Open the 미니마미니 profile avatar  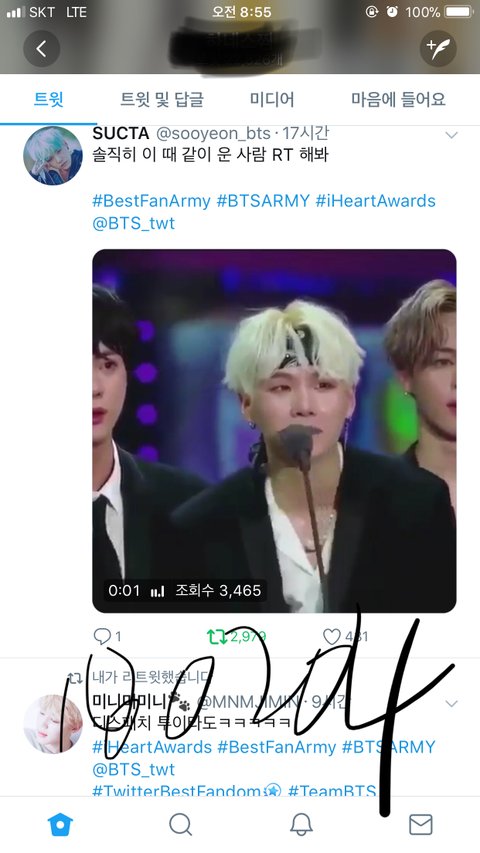(53, 724)
